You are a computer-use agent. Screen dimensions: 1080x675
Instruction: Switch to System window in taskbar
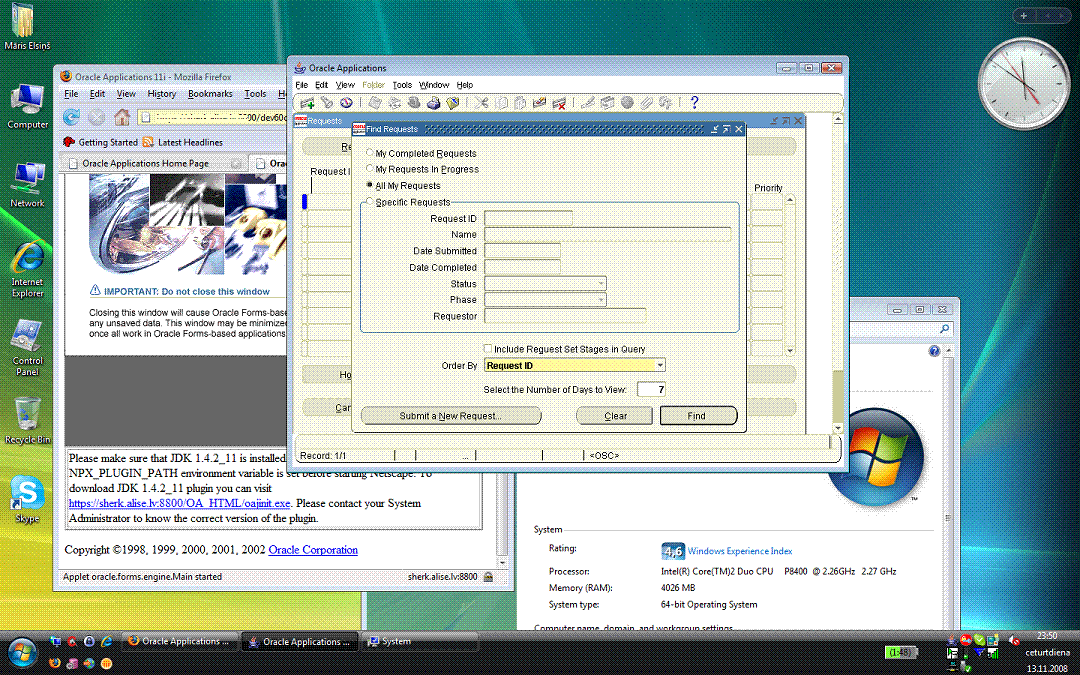click(419, 641)
